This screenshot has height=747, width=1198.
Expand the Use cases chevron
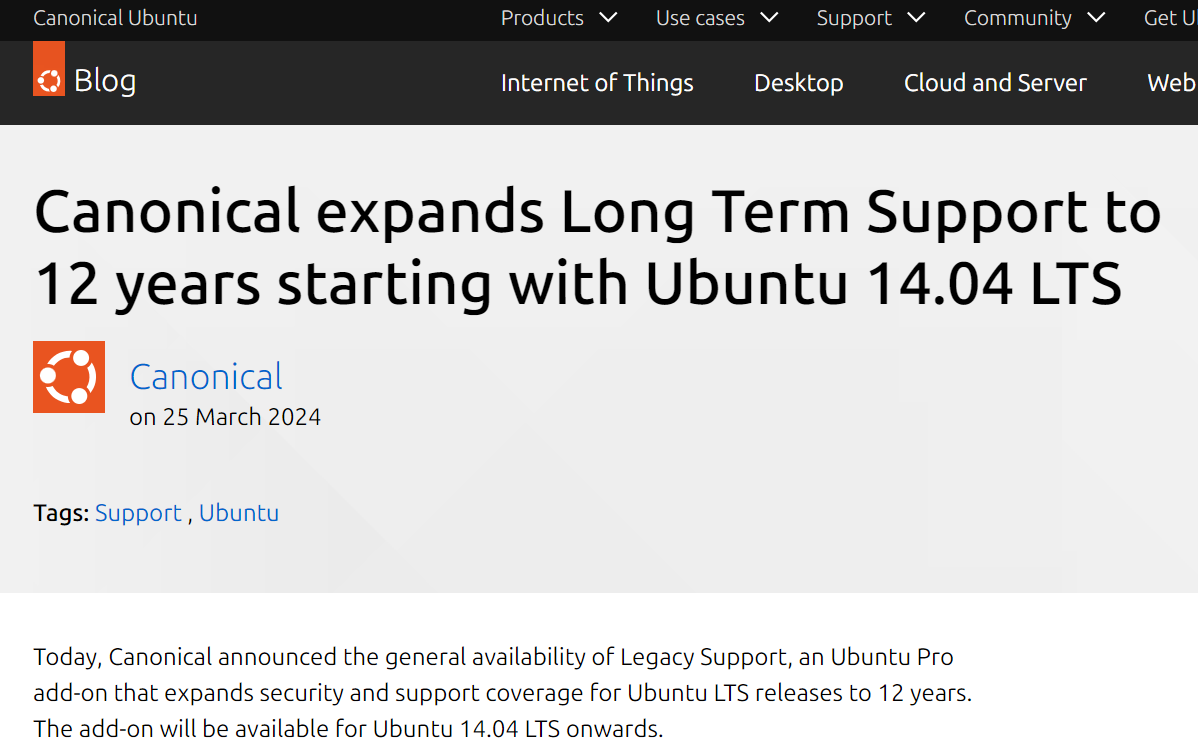769,18
